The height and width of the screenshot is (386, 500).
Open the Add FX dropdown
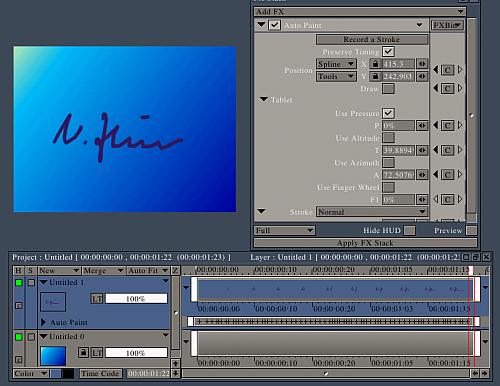(x=359, y=12)
